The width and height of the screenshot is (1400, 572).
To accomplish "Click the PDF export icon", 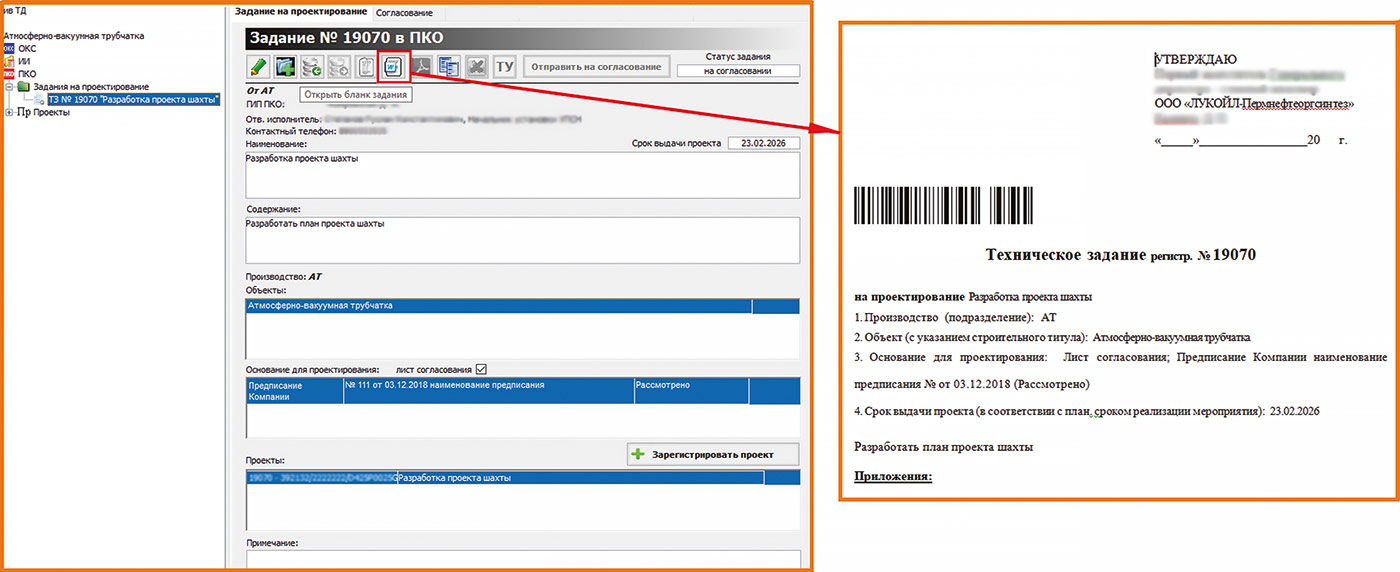I will point(422,67).
